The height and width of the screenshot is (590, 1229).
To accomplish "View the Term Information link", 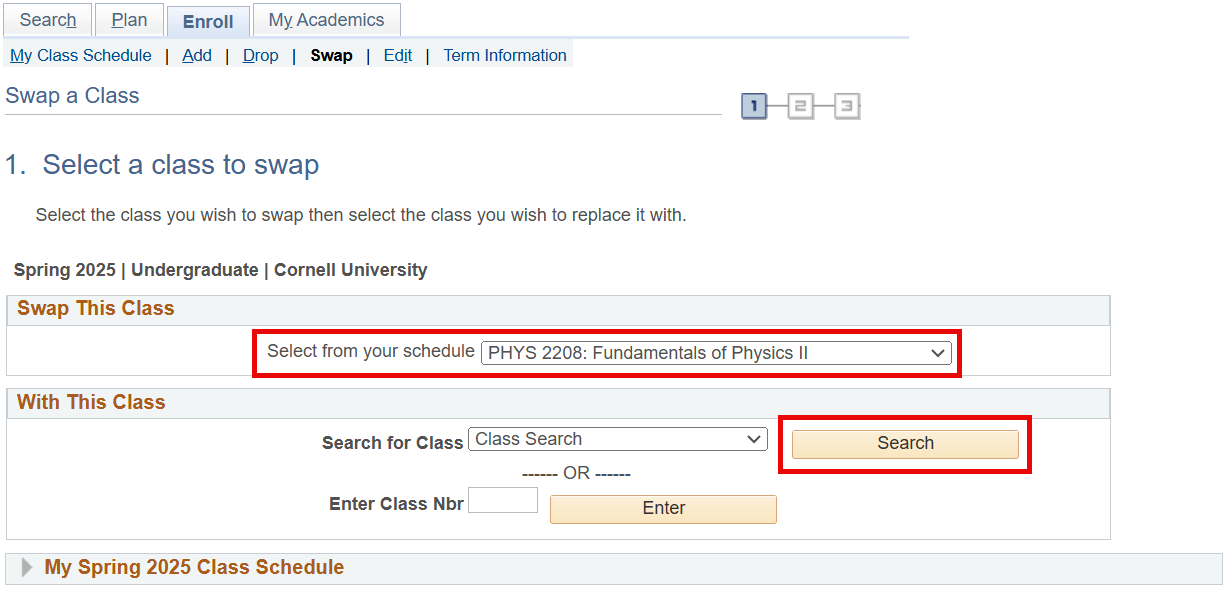I will tap(505, 56).
